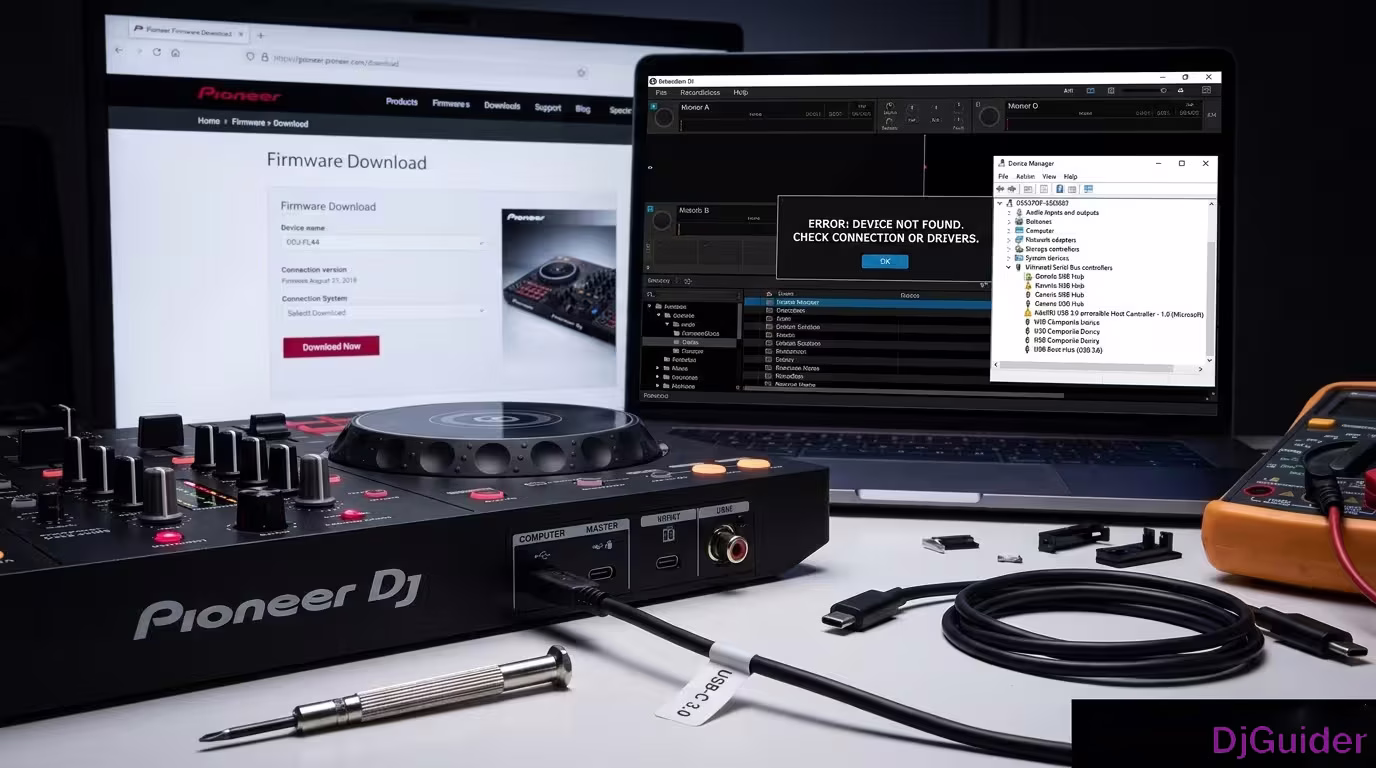Click the Deck B jog wheel in the DJ software
This screenshot has height=768, width=1376.
pyautogui.click(x=661, y=220)
